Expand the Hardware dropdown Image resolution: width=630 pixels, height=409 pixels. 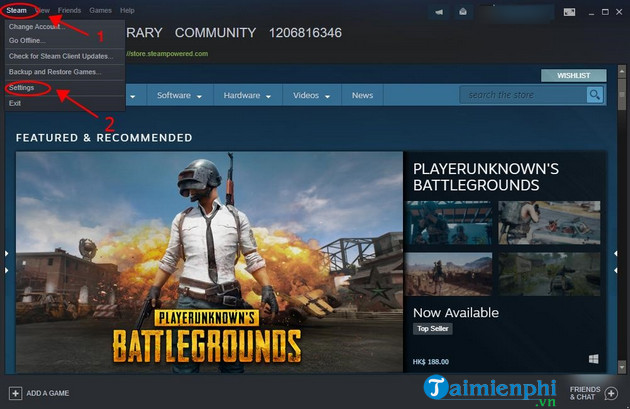[248, 96]
